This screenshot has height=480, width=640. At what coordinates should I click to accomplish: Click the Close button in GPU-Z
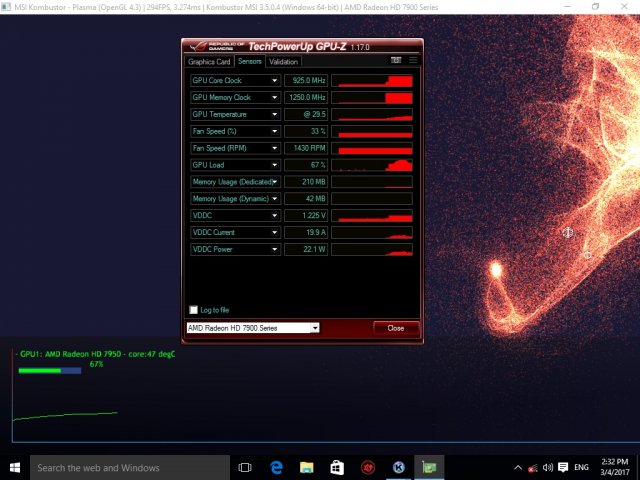(x=396, y=328)
